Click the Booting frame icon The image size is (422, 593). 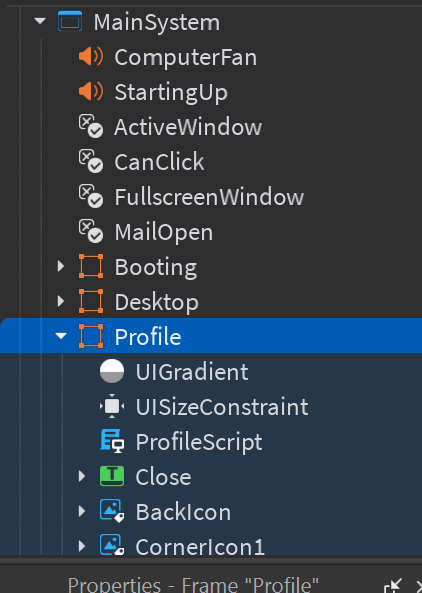coord(91,267)
